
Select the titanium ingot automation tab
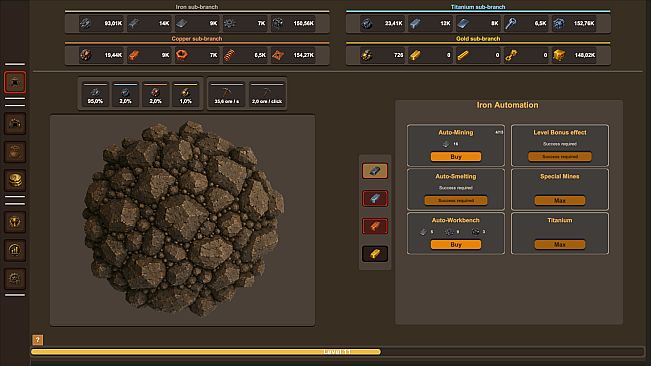click(375, 198)
